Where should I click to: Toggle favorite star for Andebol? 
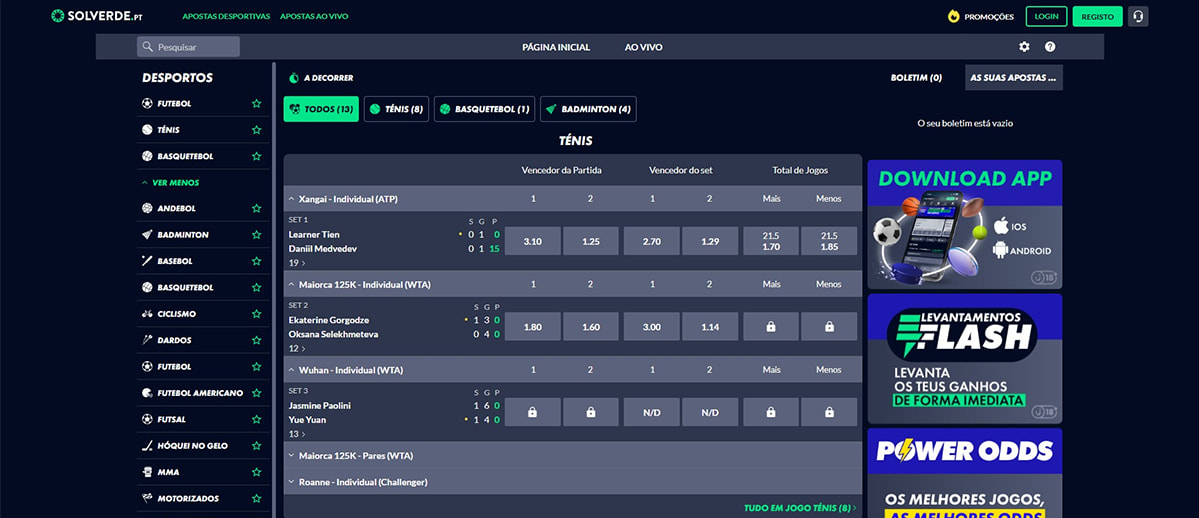(x=256, y=209)
